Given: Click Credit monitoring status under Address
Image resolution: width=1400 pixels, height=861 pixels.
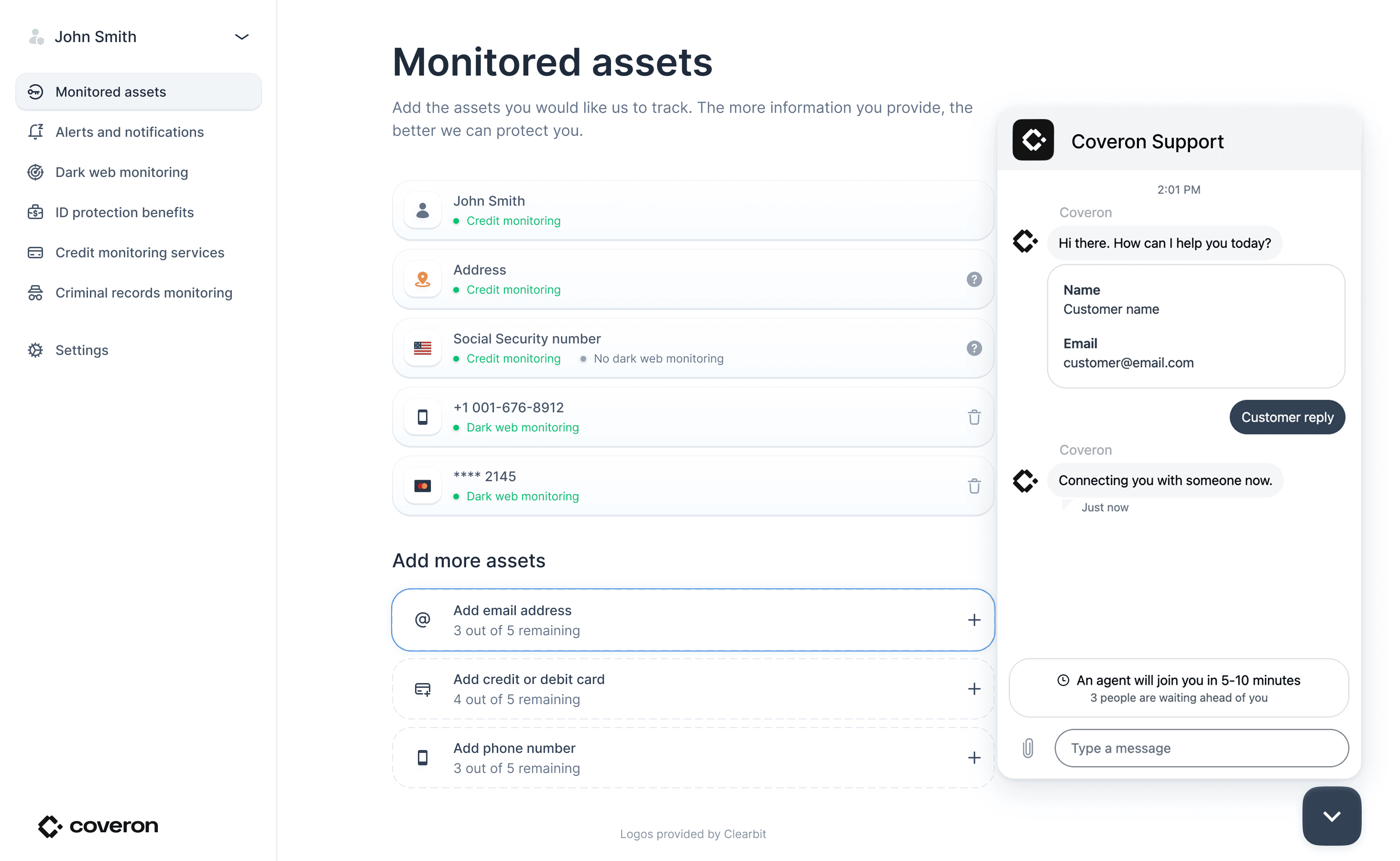Looking at the screenshot, I should pos(514,290).
